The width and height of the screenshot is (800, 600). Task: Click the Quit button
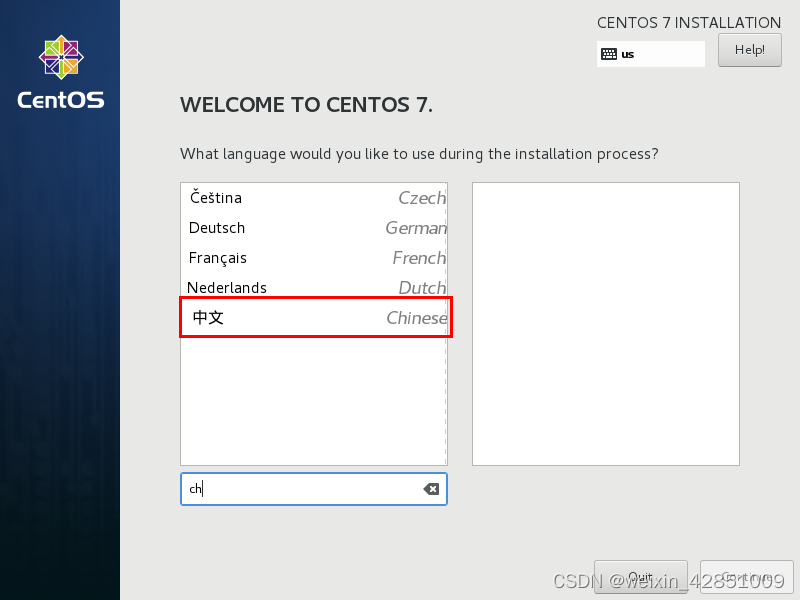point(641,577)
